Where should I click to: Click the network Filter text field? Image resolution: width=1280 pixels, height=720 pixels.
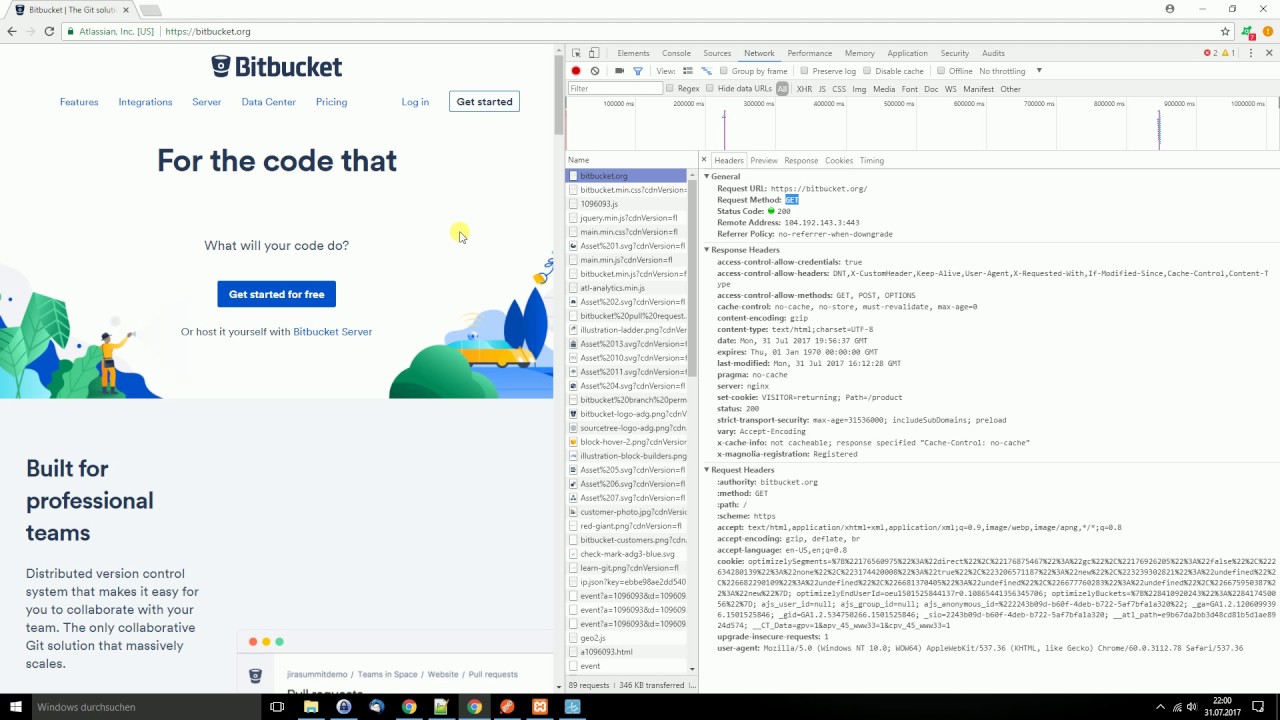[x=615, y=89]
